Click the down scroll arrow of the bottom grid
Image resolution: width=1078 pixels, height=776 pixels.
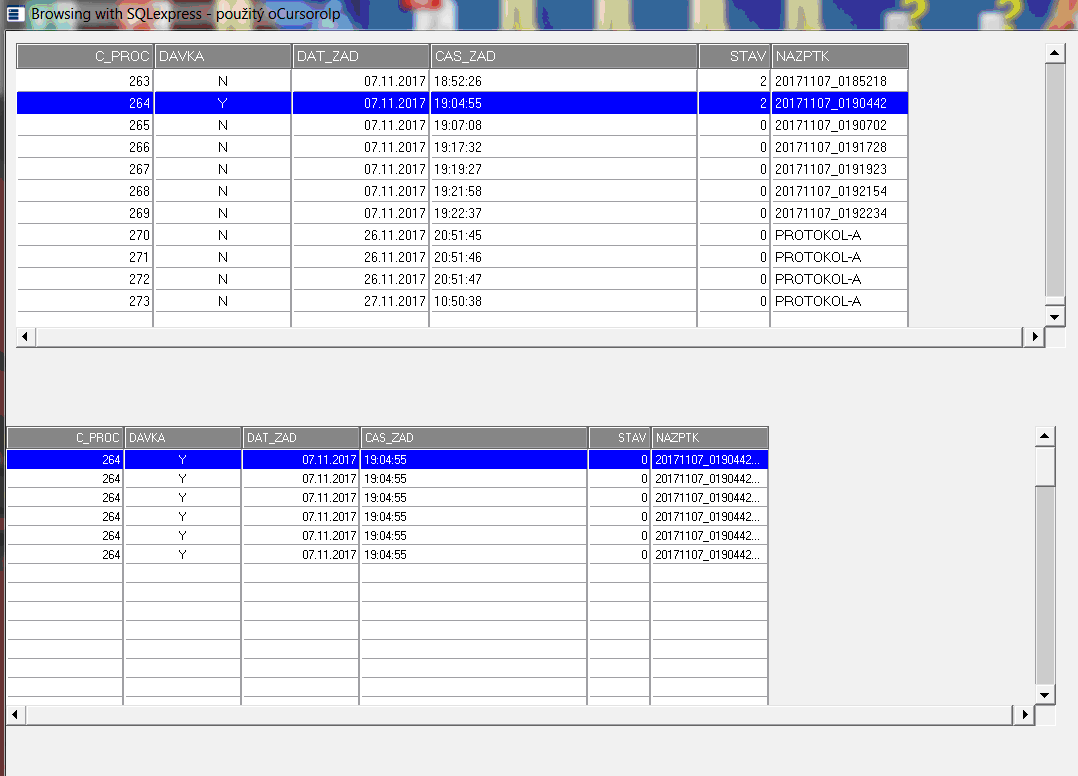coord(1045,694)
